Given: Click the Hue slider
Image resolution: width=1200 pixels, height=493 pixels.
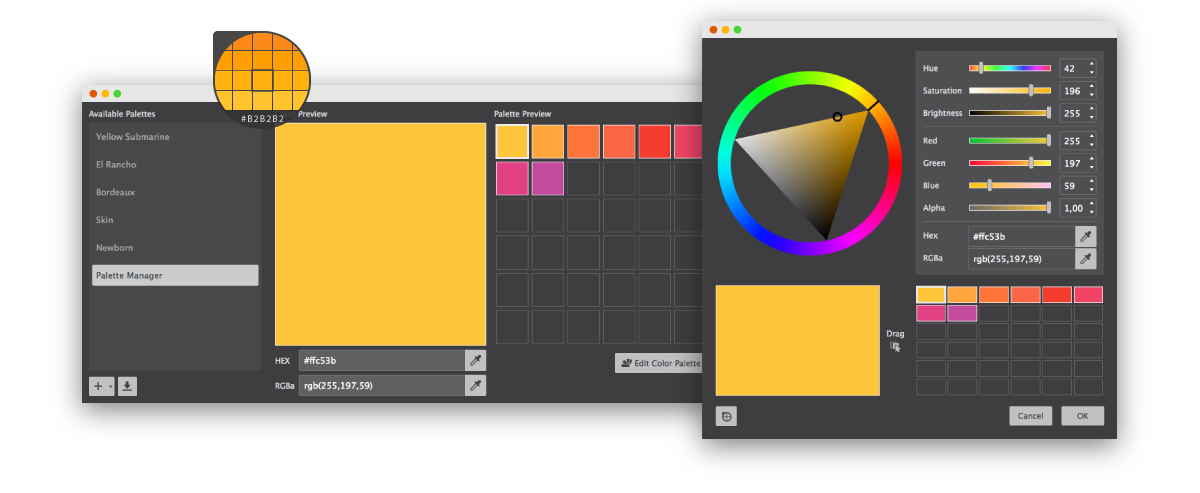Looking at the screenshot, I should click(1010, 68).
